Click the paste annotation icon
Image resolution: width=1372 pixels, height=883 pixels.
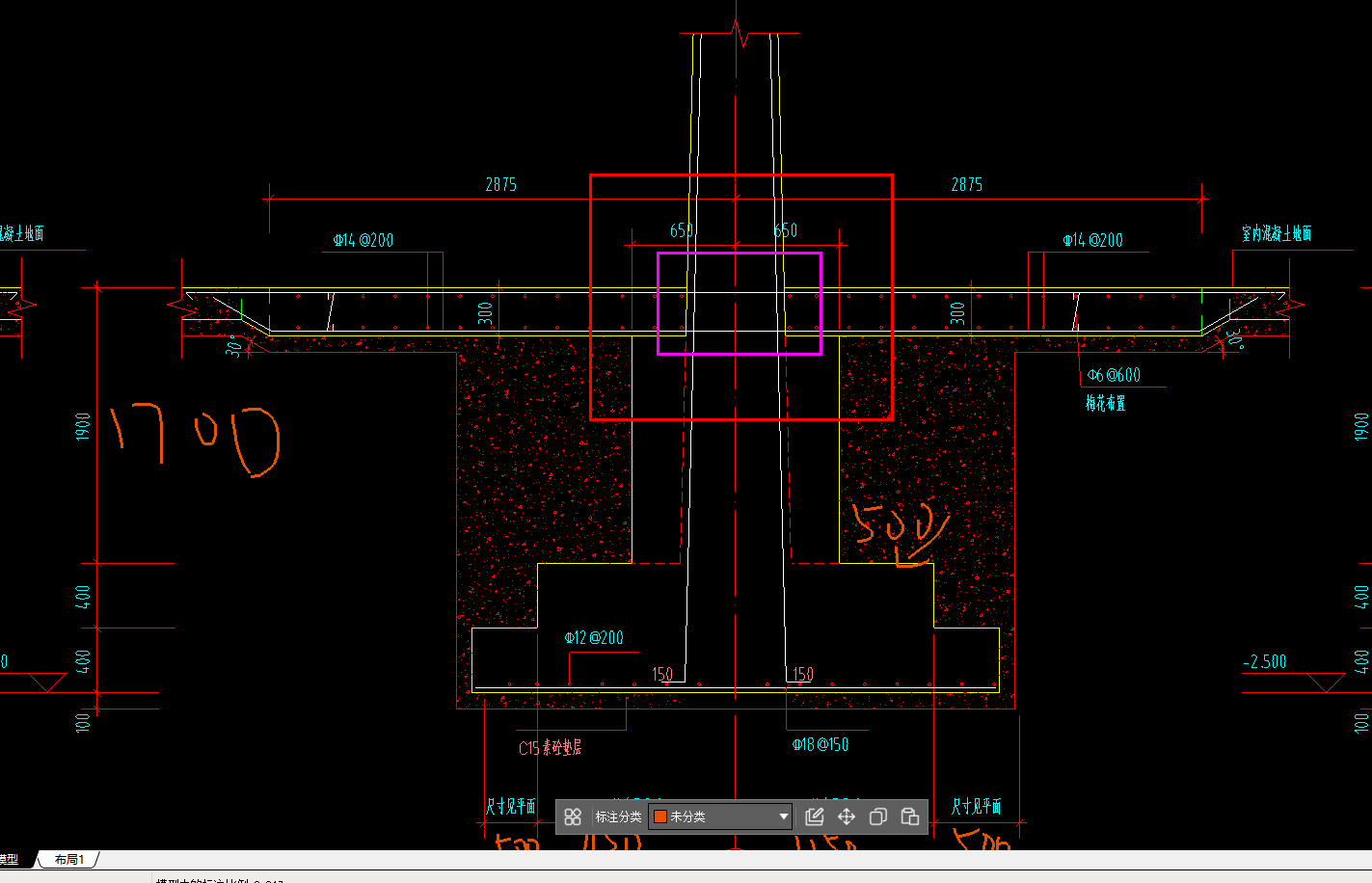(909, 816)
